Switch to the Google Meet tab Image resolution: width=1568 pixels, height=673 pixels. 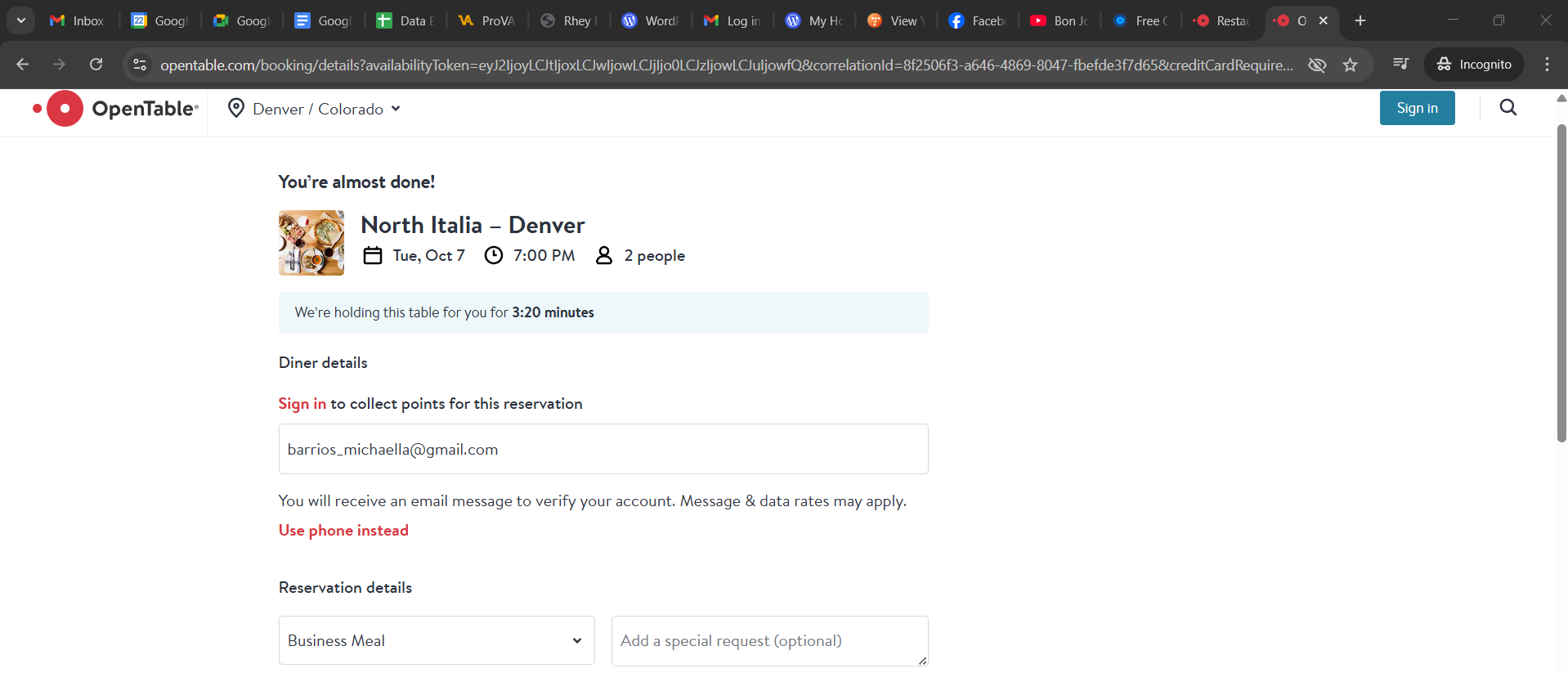tap(241, 20)
